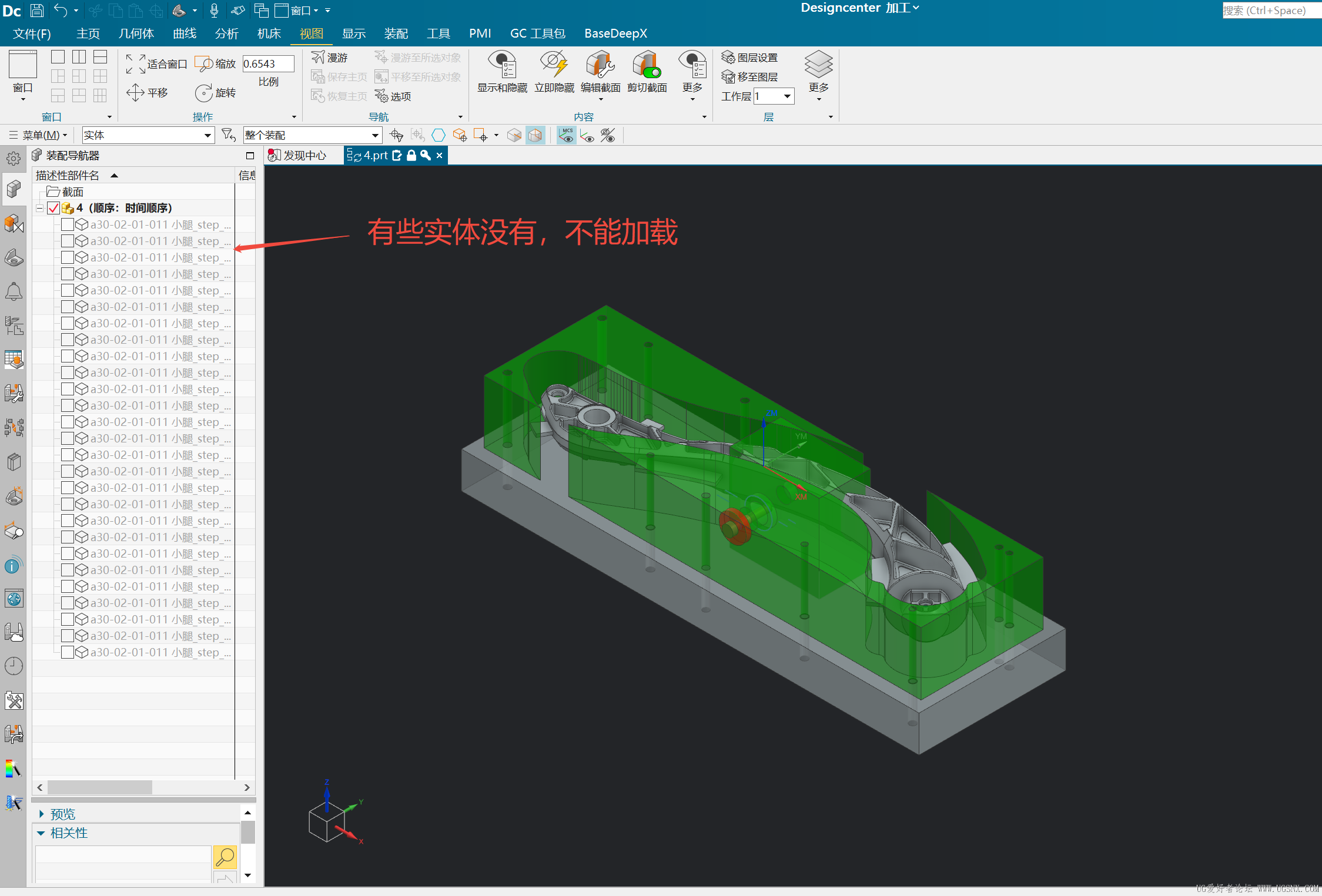Switch to the Analysis (分析) tab
The width and height of the screenshot is (1322, 896).
[x=227, y=33]
